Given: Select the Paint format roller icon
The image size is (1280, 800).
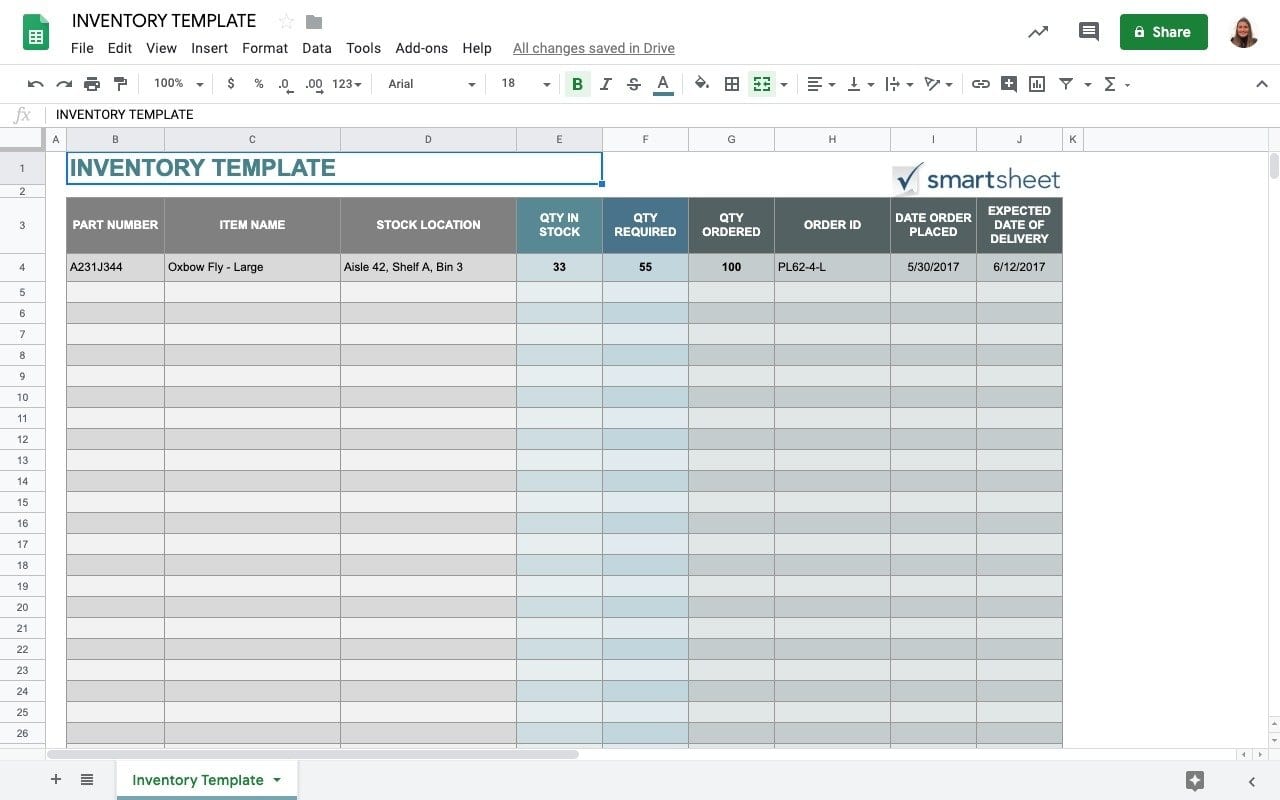Looking at the screenshot, I should pos(121,84).
